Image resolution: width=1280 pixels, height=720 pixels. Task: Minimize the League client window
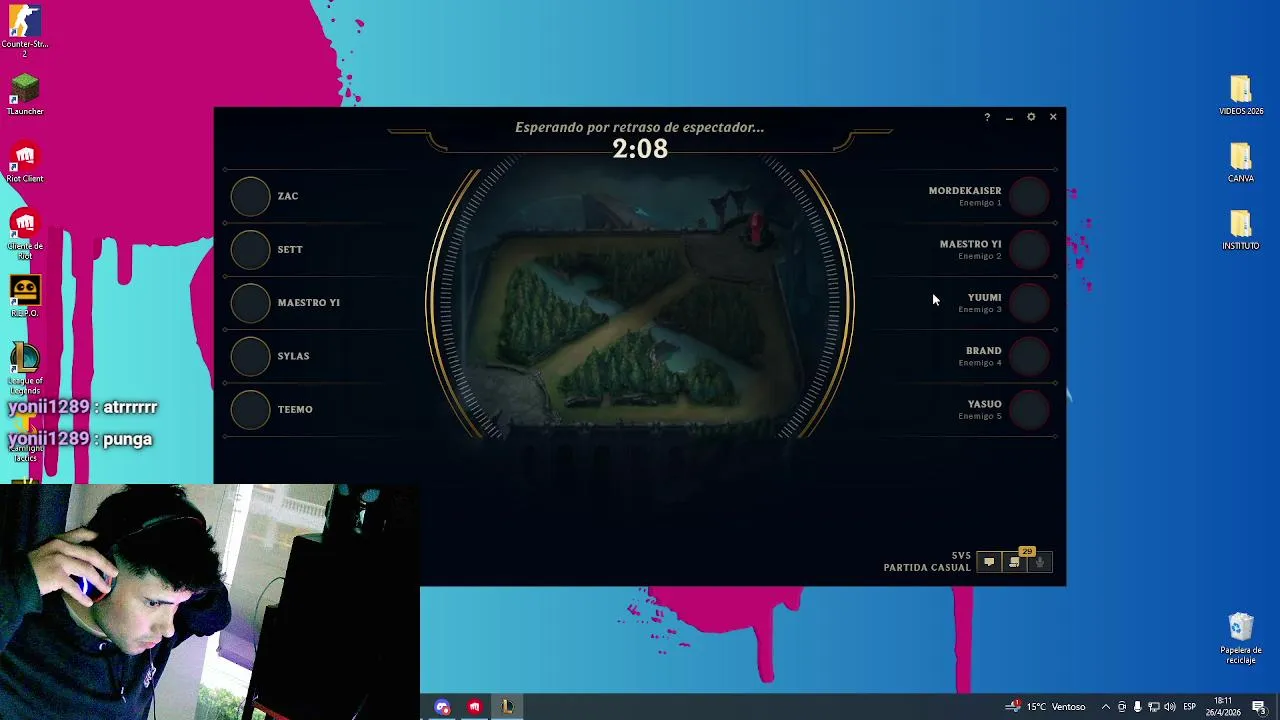click(1009, 117)
